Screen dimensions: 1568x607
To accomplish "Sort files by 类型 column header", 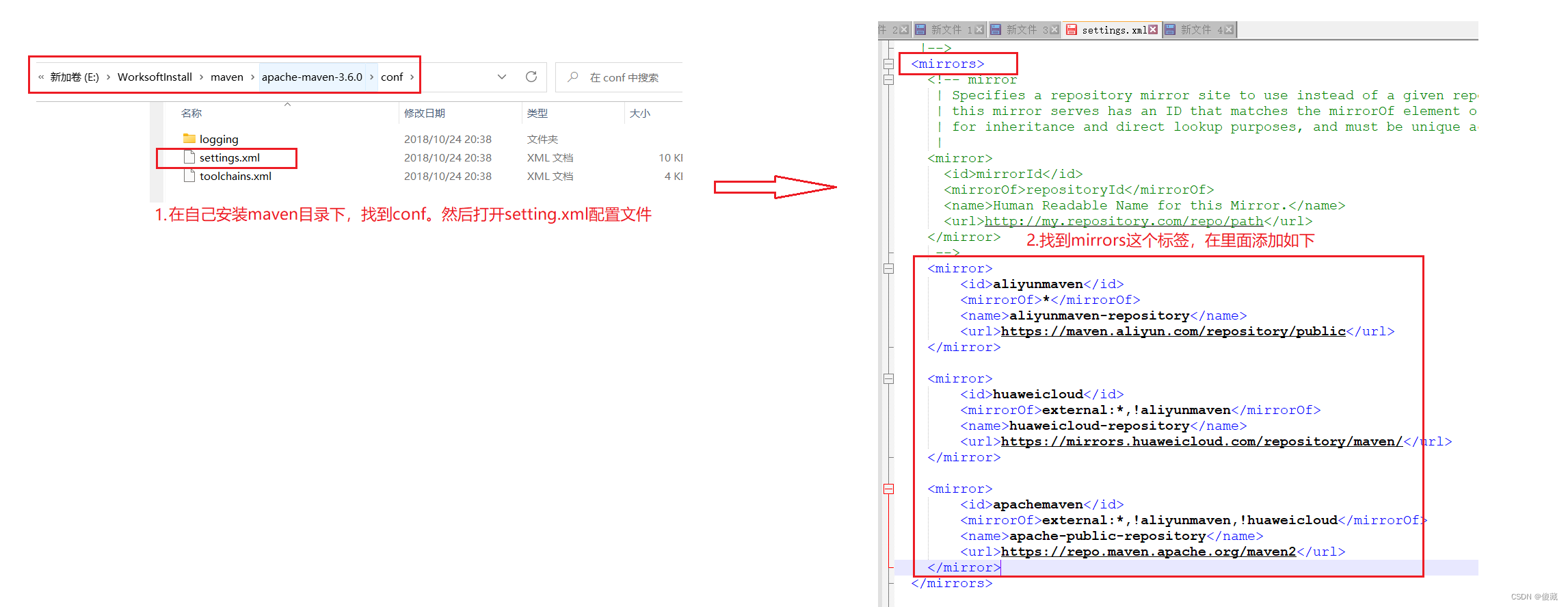I will (x=537, y=113).
